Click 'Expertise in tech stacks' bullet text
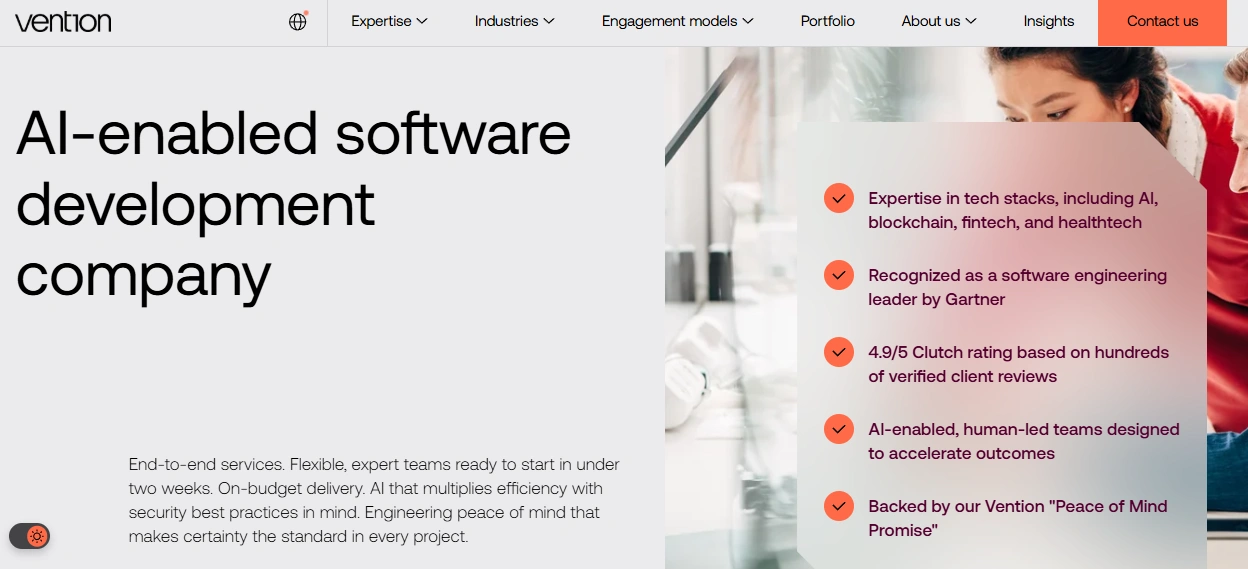The width and height of the screenshot is (1248, 569). 1013,210
